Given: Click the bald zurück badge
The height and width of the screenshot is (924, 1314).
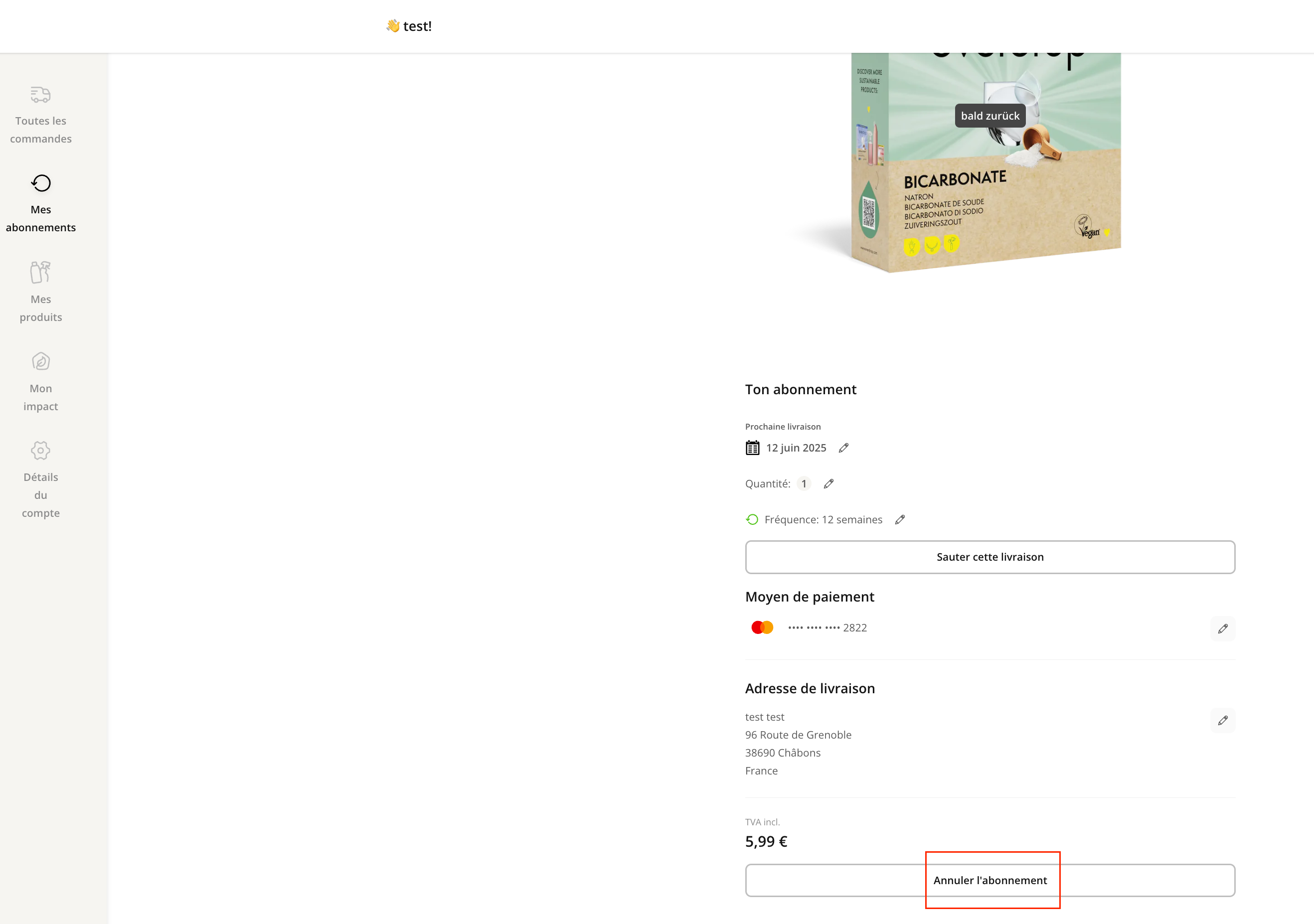Looking at the screenshot, I should pyautogui.click(x=990, y=116).
